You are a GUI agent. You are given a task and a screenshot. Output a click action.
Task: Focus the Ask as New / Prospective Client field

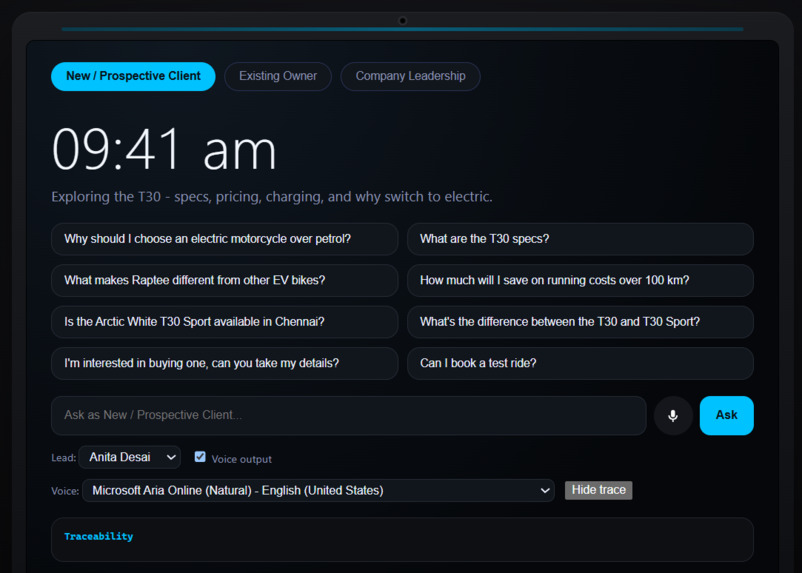349,415
